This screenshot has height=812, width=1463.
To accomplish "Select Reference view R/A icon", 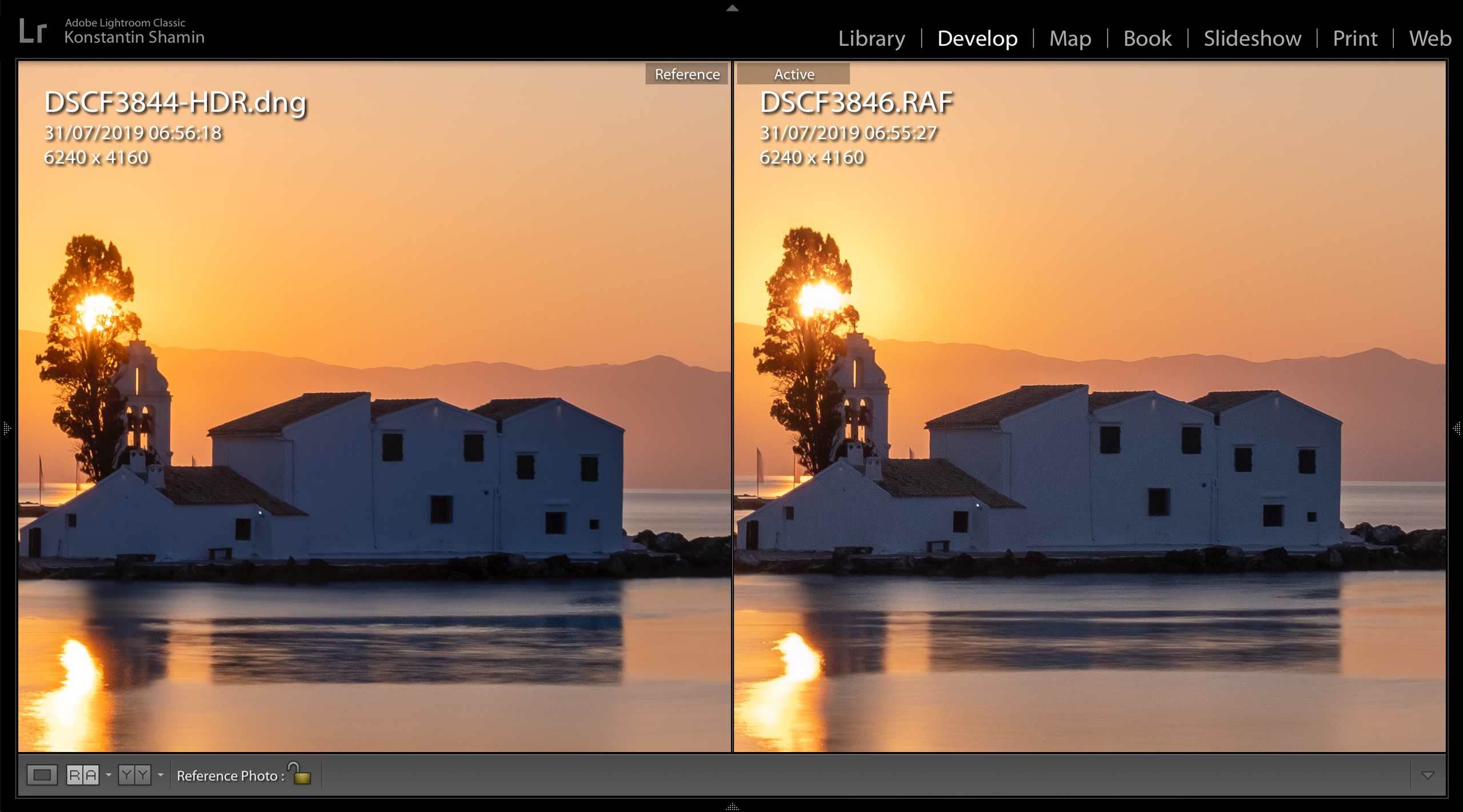I will [x=83, y=775].
